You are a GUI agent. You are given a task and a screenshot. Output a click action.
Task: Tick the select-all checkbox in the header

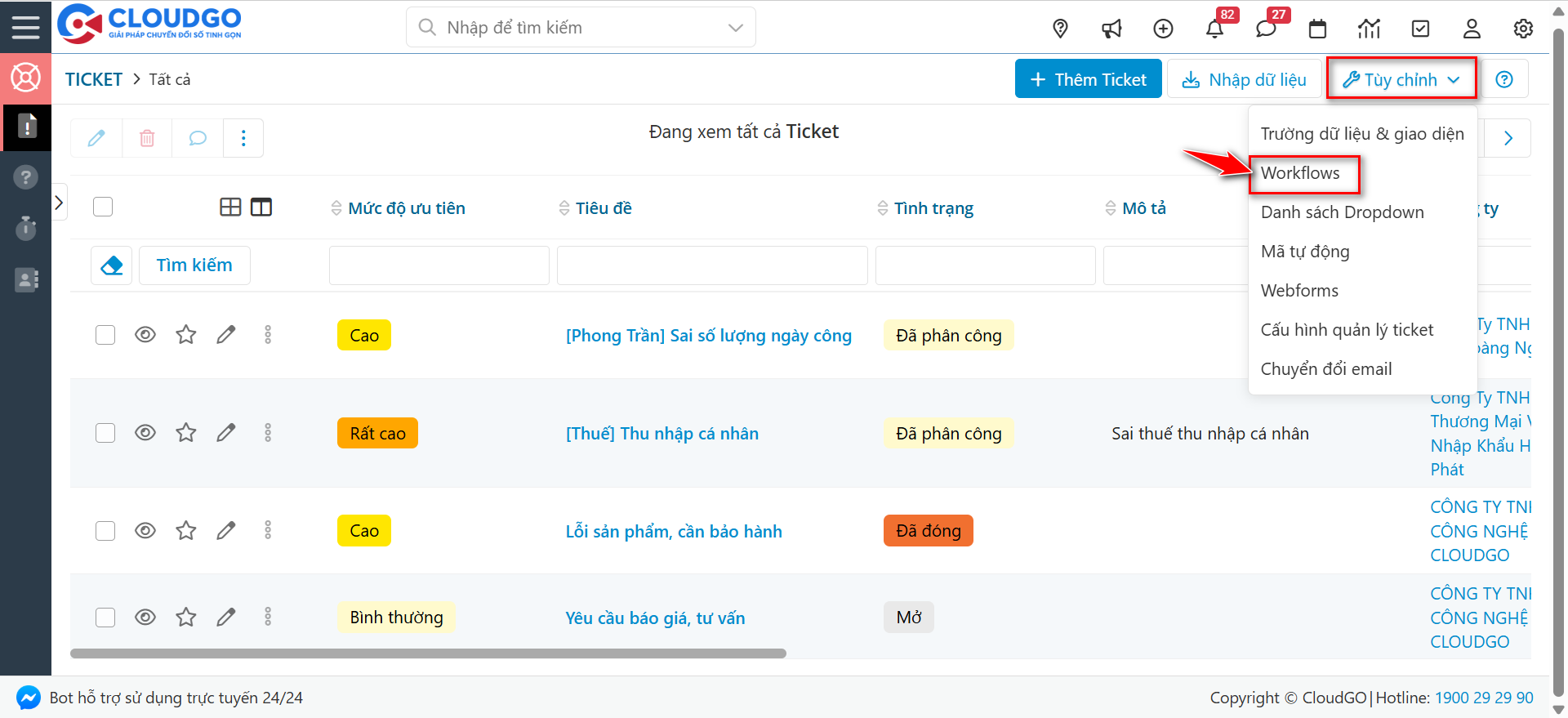[103, 207]
